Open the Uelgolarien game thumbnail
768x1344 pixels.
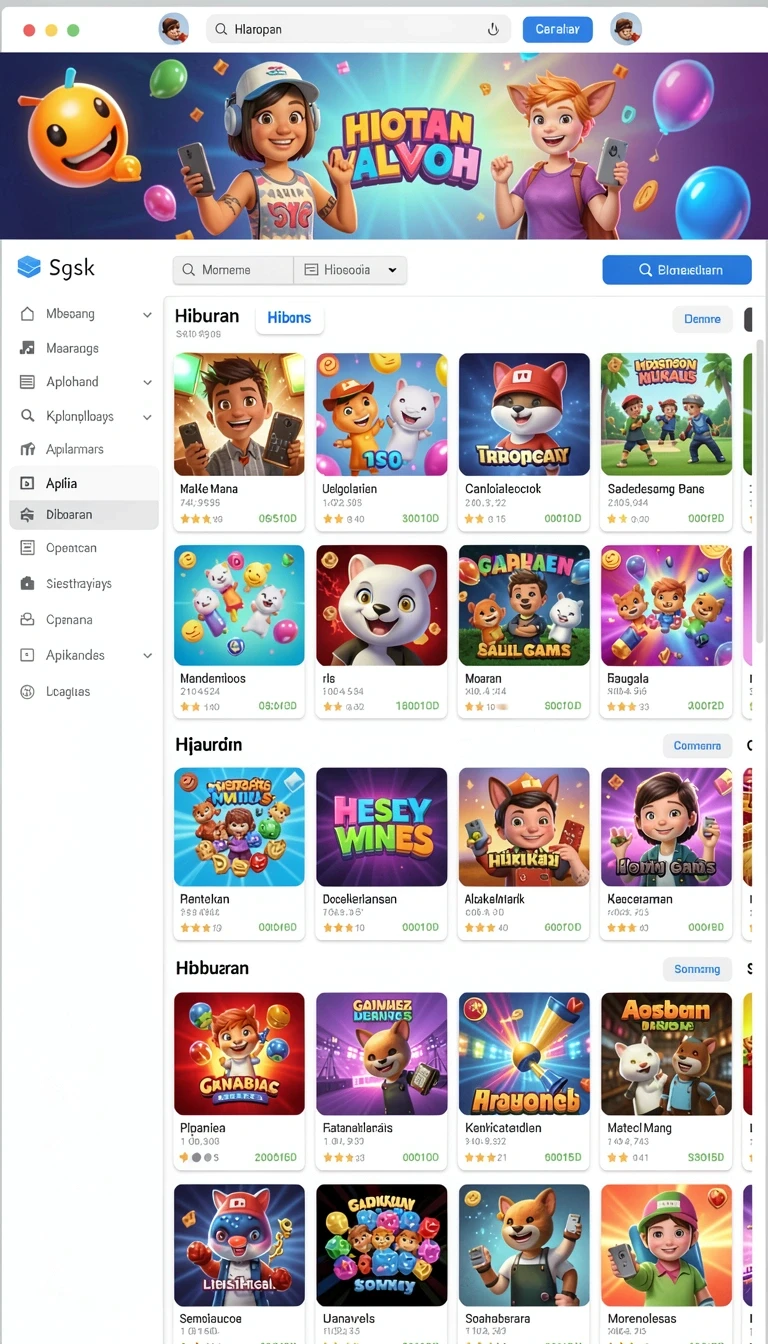pos(382,414)
